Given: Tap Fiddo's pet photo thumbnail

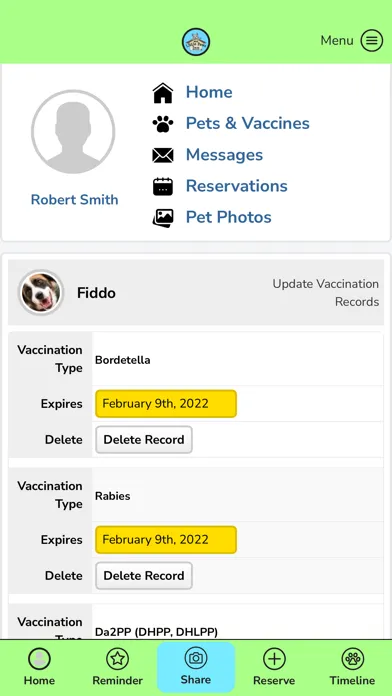Looking at the screenshot, I should [41, 293].
